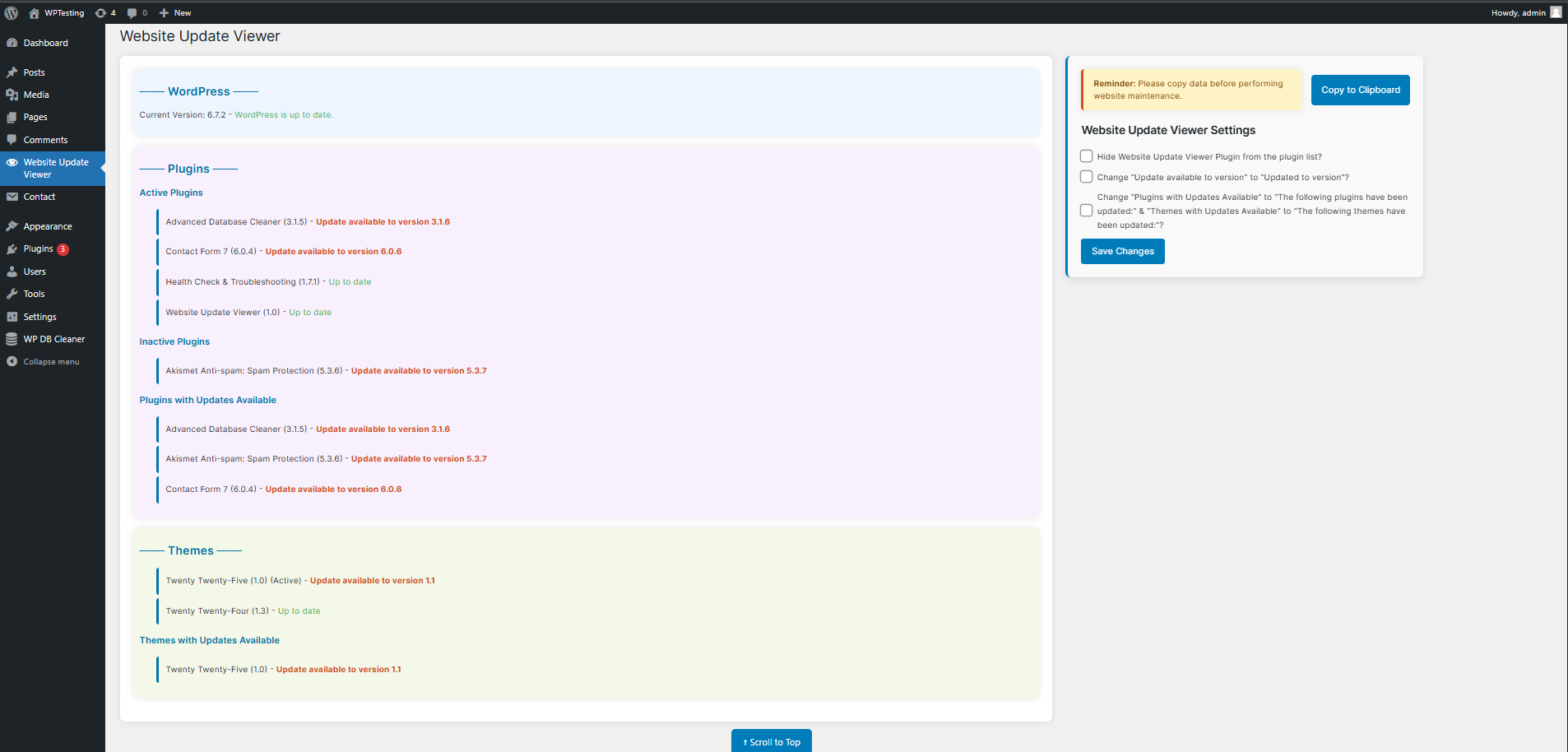Click the Plugins plug icon
Image resolution: width=1568 pixels, height=752 pixels.
coord(12,248)
